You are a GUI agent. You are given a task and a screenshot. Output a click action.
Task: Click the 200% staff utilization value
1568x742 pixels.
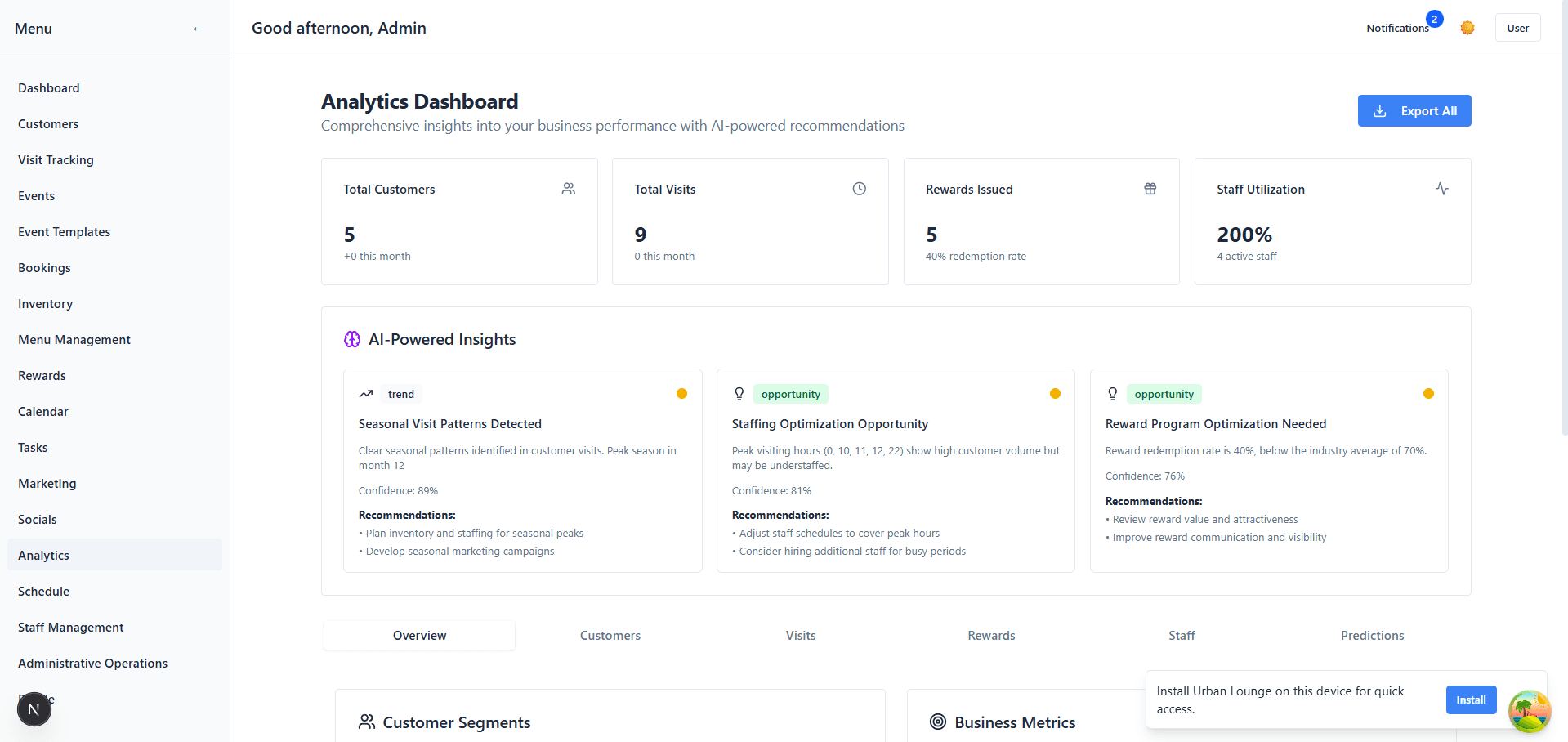(1244, 235)
